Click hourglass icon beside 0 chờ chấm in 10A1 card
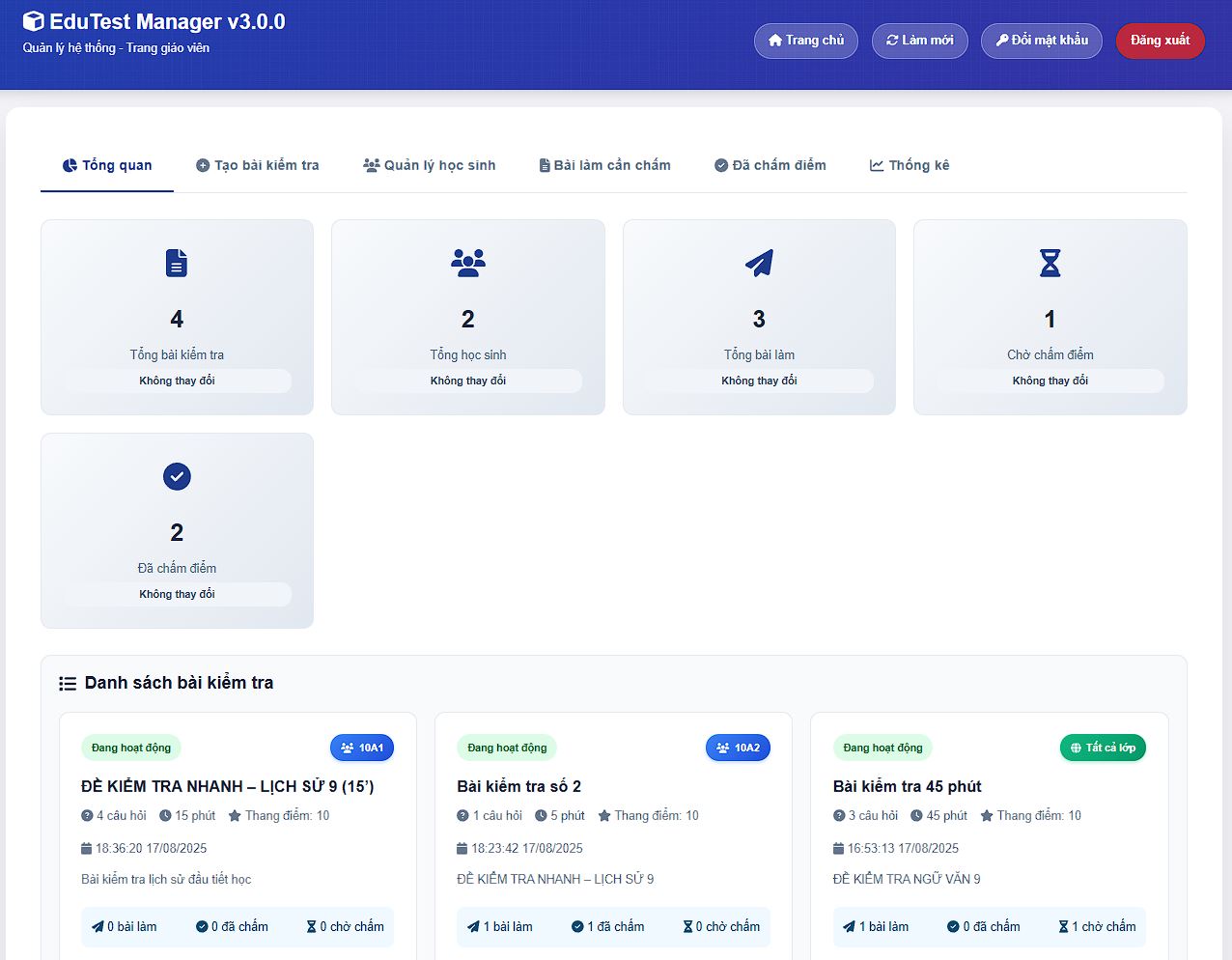This screenshot has height=960, width=1232. pos(311,926)
